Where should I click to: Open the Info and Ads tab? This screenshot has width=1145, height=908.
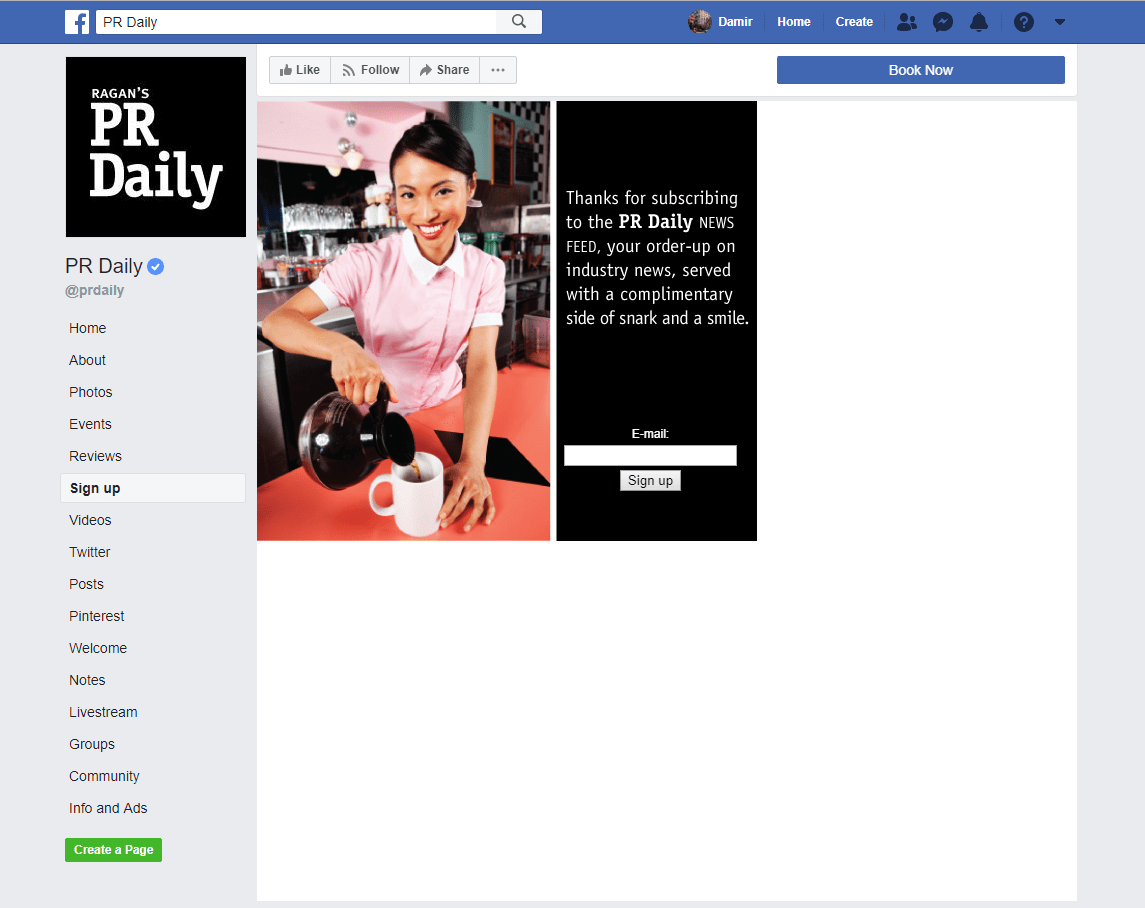click(108, 809)
